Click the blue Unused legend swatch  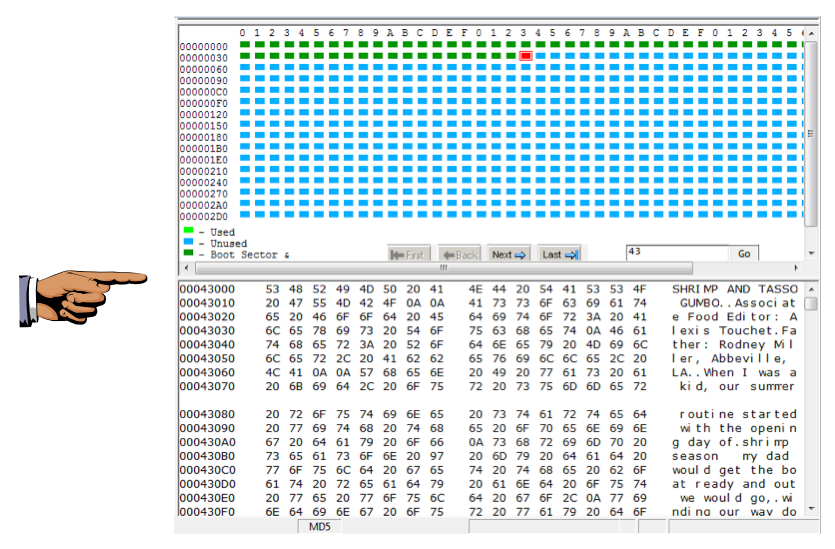(188, 241)
